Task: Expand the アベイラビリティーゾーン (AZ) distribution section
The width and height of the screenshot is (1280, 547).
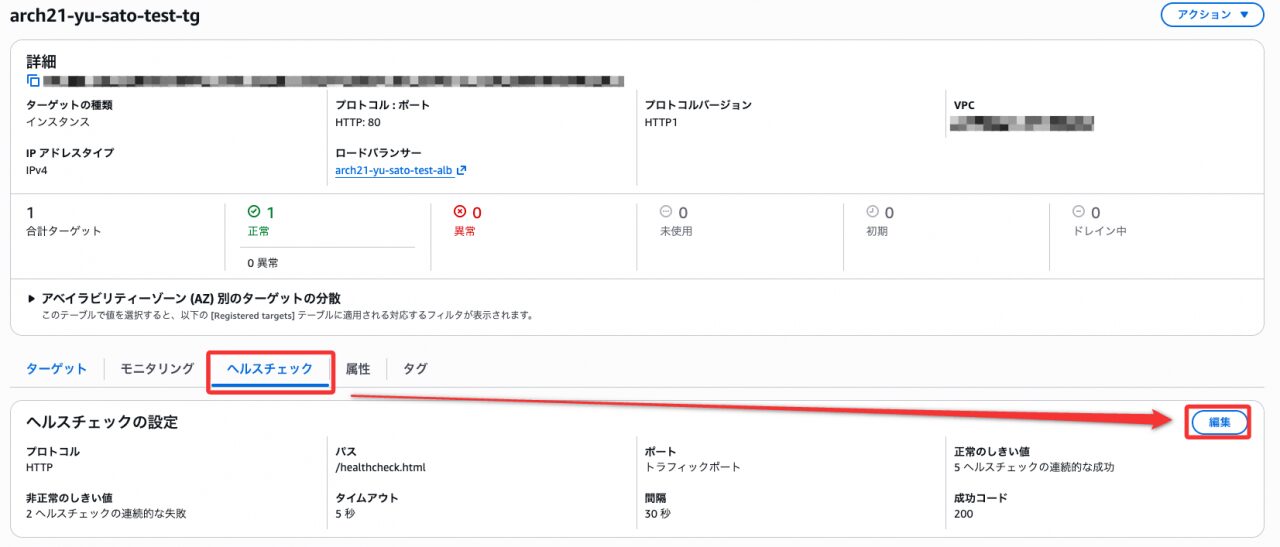Action: pyautogui.click(x=33, y=298)
